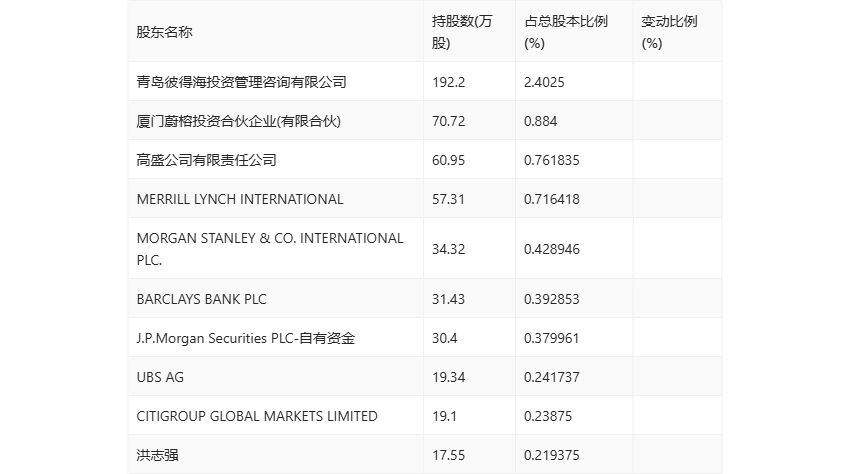Select the UBS AG shareholder cell
Image resolution: width=850 pixels, height=474 pixels.
click(160, 377)
